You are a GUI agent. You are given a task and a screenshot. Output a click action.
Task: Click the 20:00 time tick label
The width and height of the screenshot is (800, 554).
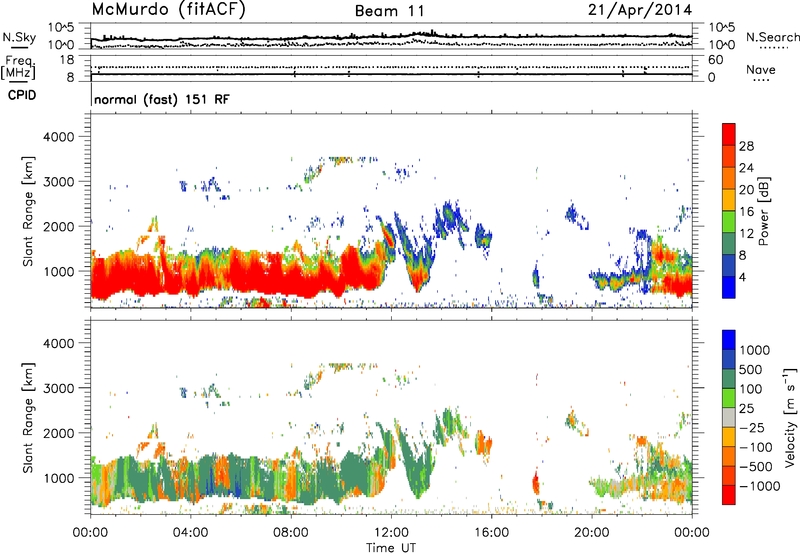[592, 533]
